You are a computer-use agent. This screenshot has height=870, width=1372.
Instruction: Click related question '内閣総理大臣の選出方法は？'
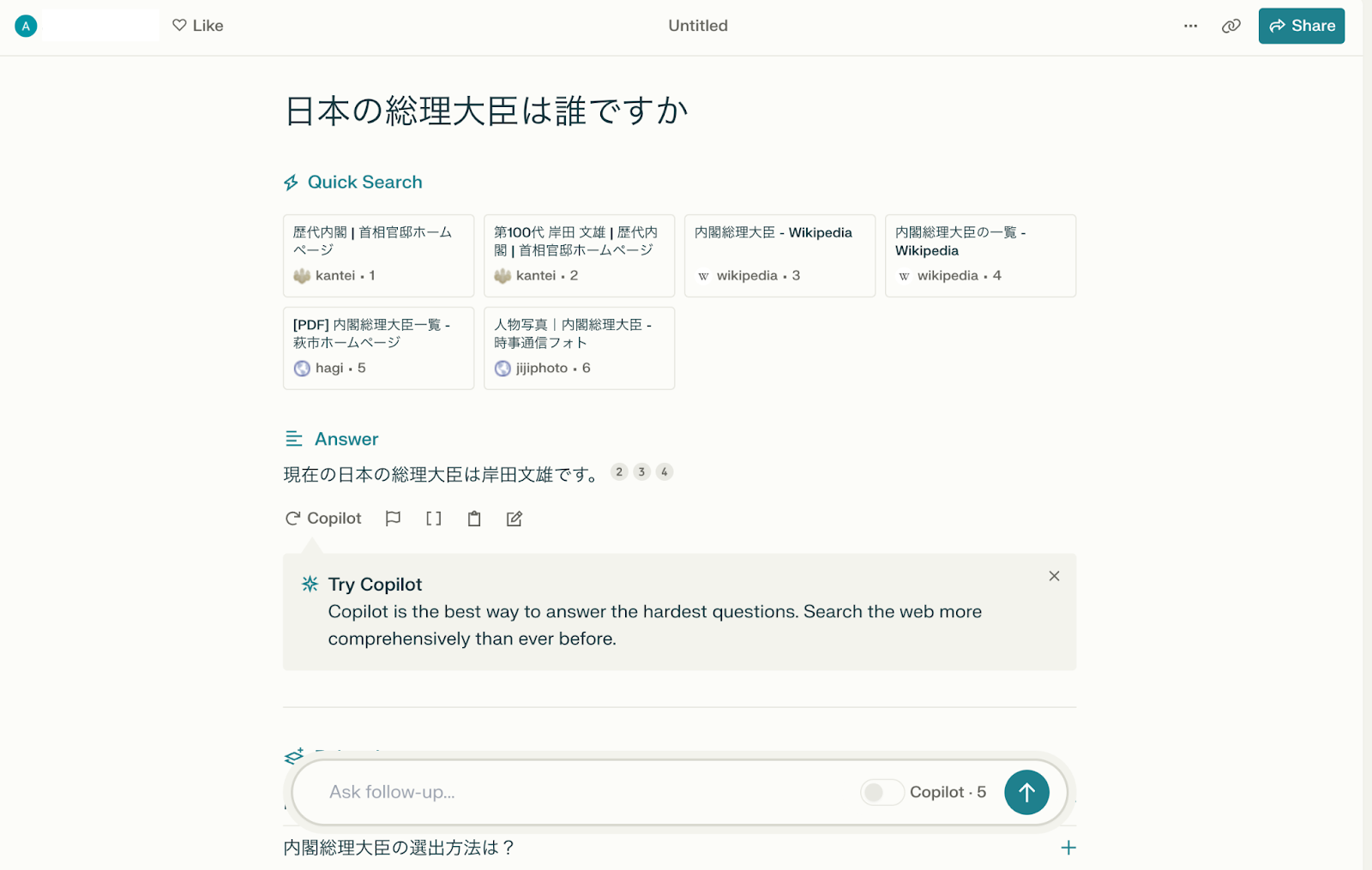pos(400,848)
